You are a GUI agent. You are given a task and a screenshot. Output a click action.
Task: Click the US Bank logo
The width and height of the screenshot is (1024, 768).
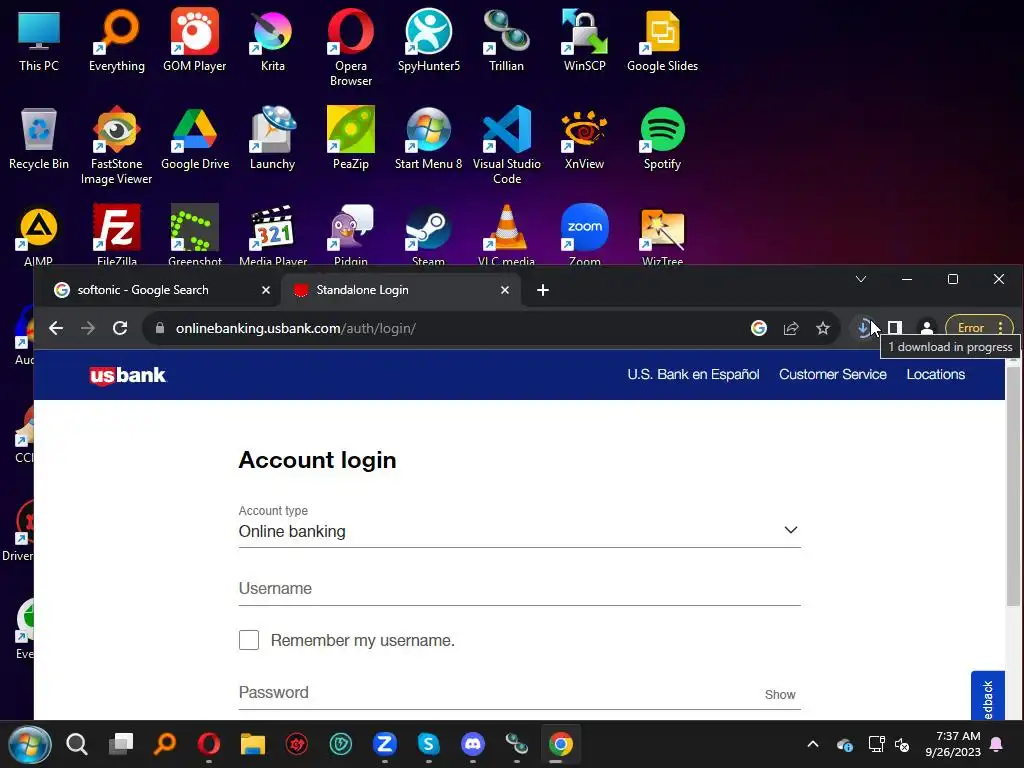(x=127, y=376)
